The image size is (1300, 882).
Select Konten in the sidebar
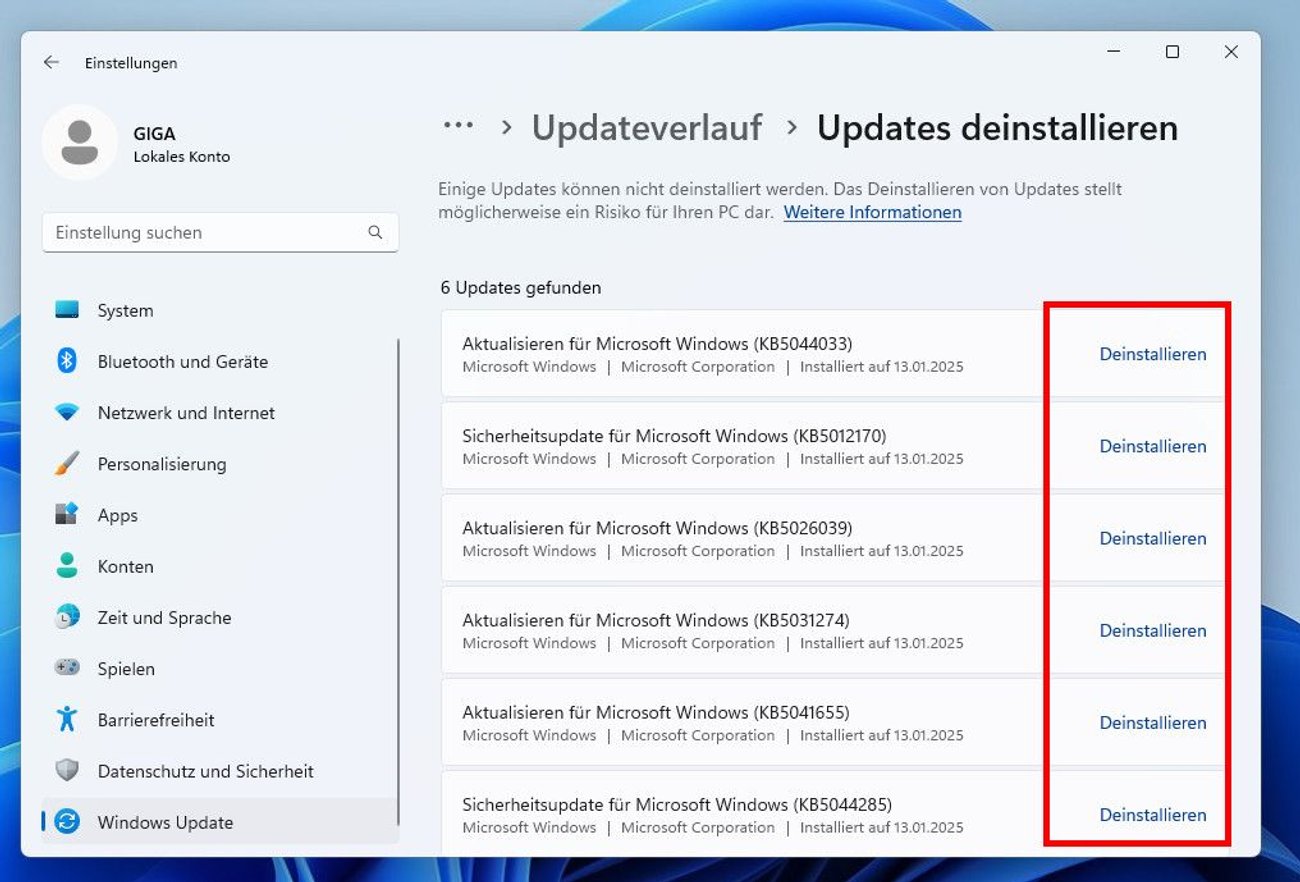(125, 566)
